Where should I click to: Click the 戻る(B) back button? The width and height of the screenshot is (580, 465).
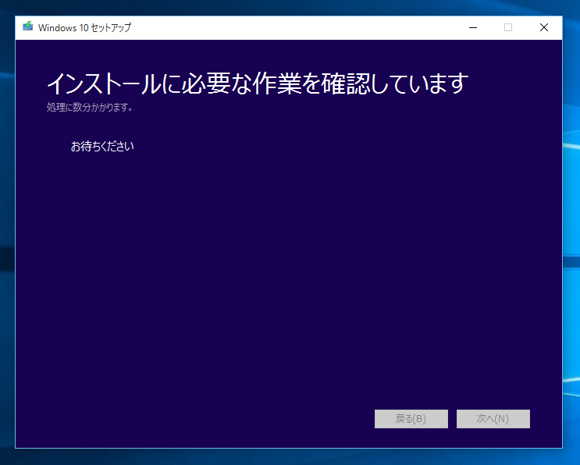tap(411, 419)
